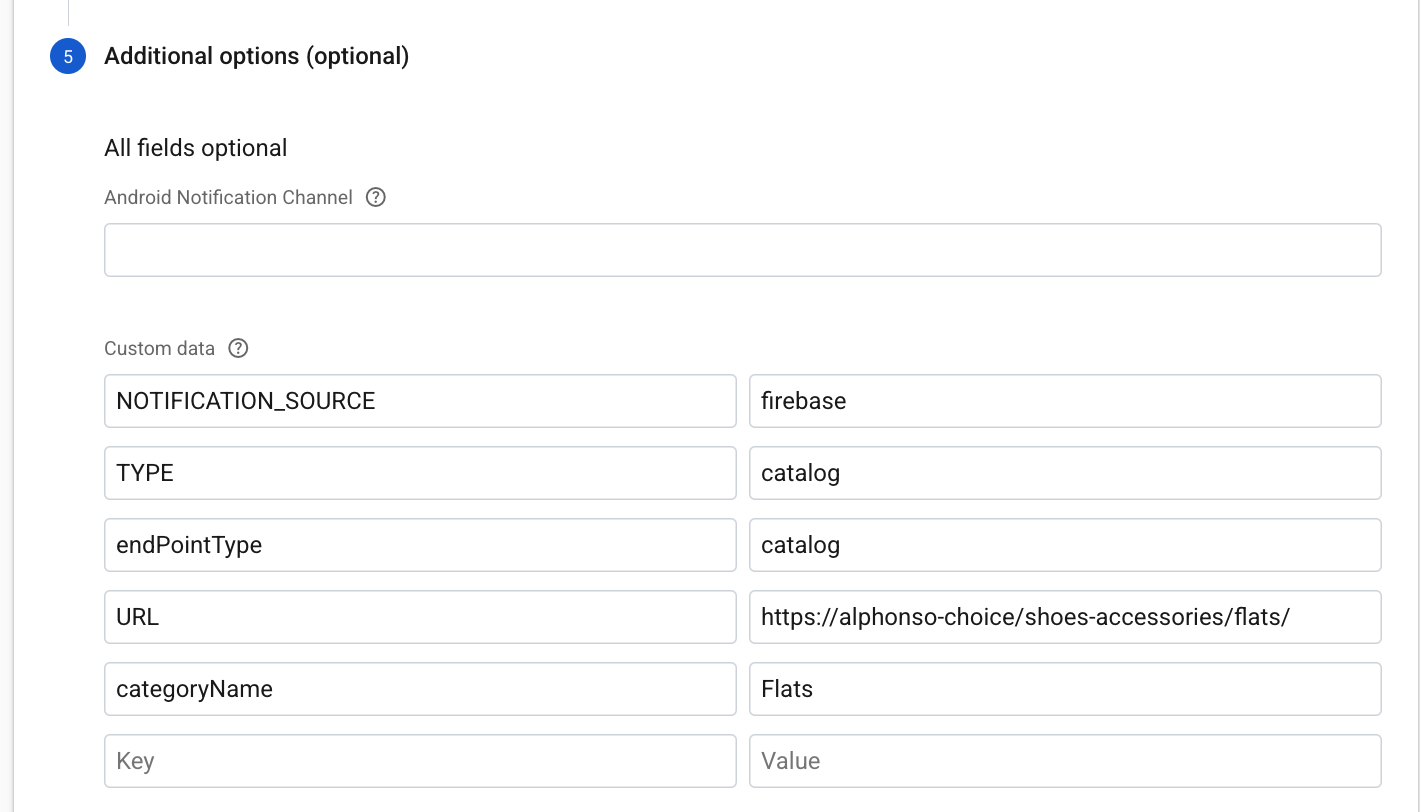Screen dimensions: 1420x812
Task: Click the All fields optional text
Action: pos(195,148)
